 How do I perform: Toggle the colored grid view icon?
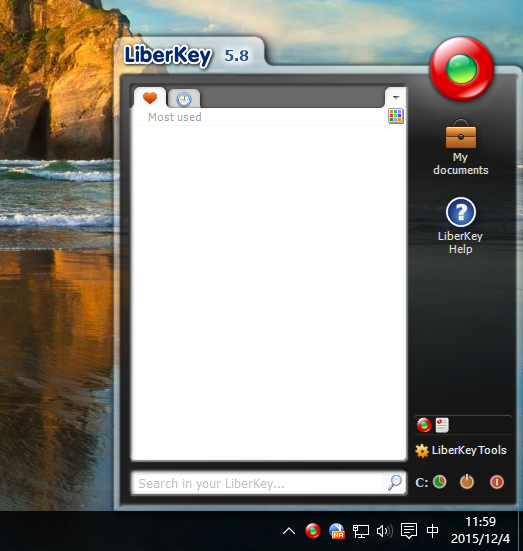[396, 116]
